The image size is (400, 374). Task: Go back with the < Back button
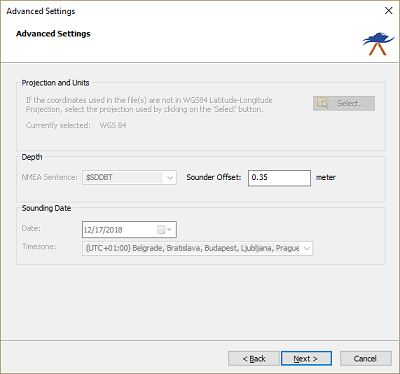[x=254, y=358]
